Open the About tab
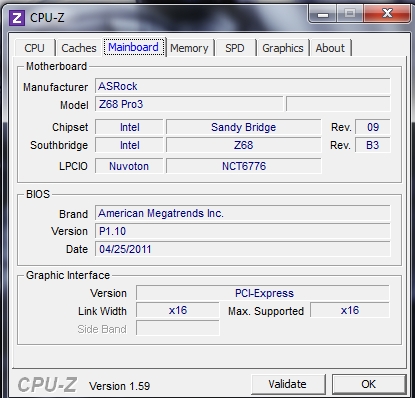Image resolution: width=415 pixels, height=398 pixels. [x=330, y=48]
